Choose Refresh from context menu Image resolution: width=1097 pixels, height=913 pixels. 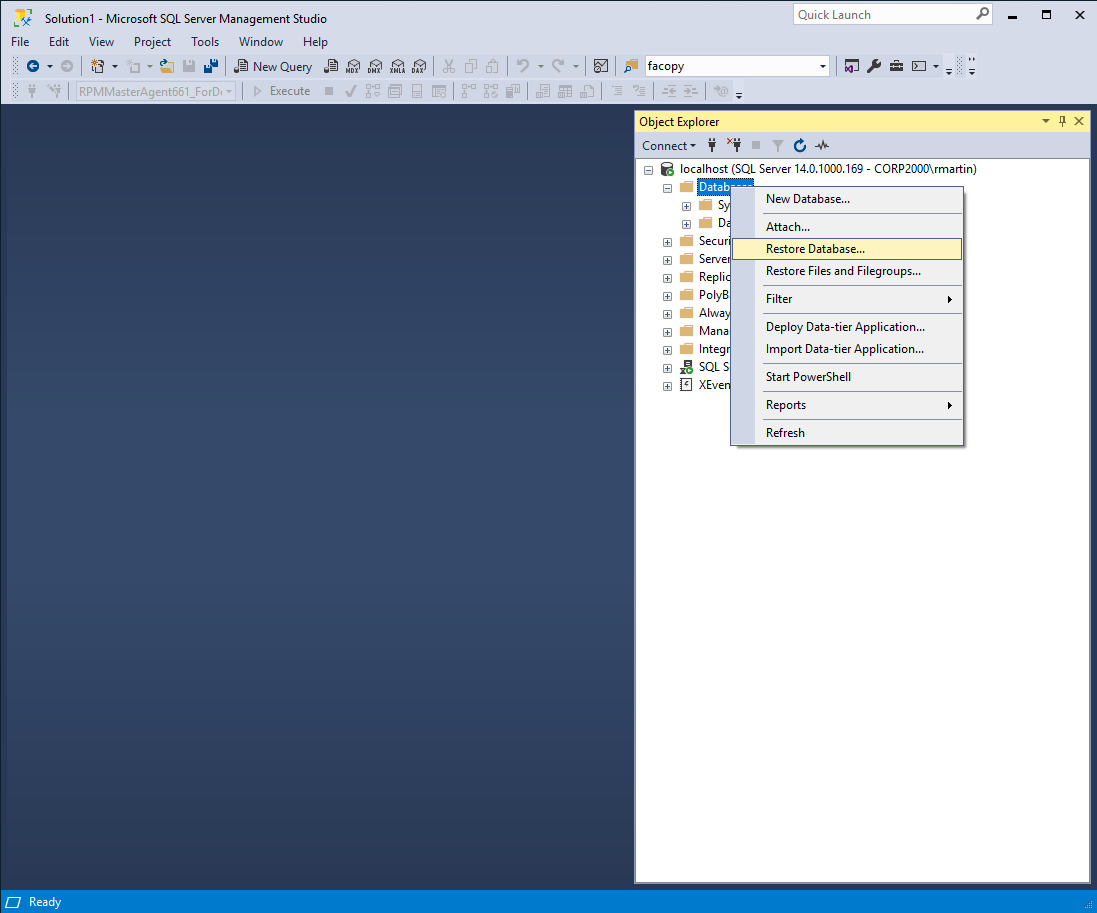(847, 432)
